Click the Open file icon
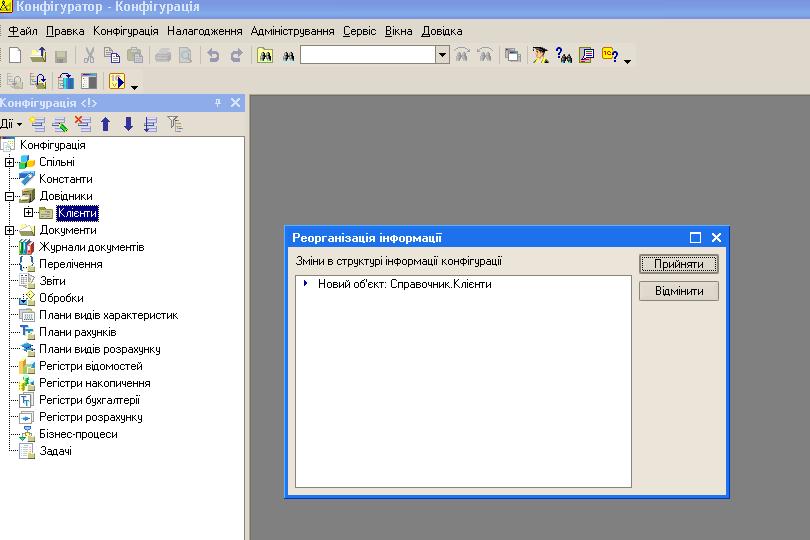810x540 pixels. [38, 55]
